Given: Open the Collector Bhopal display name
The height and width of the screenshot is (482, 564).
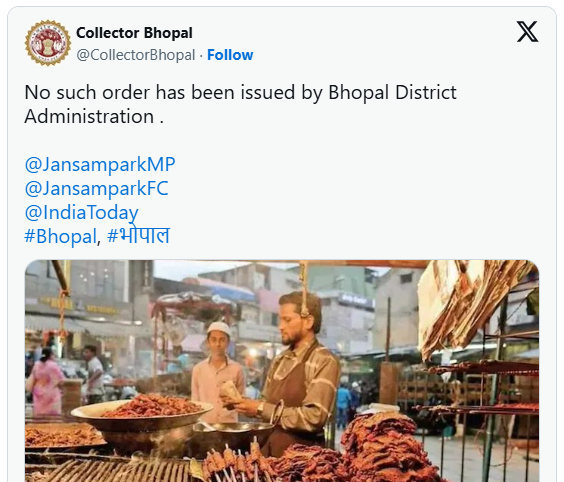Looking at the screenshot, I should (x=134, y=33).
